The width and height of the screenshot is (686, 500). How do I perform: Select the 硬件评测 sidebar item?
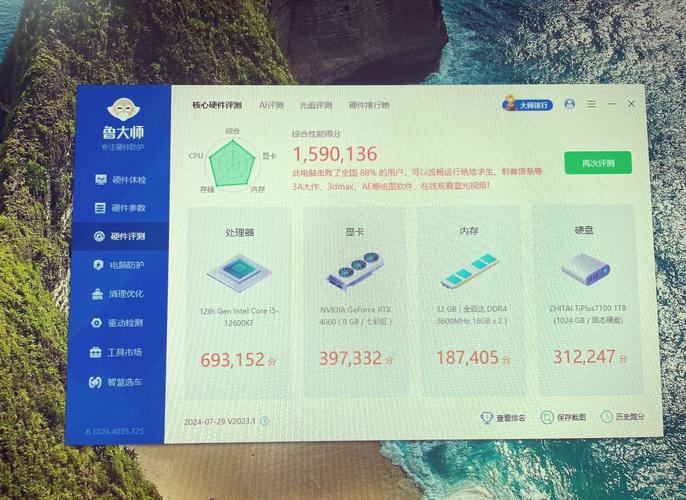[119, 237]
